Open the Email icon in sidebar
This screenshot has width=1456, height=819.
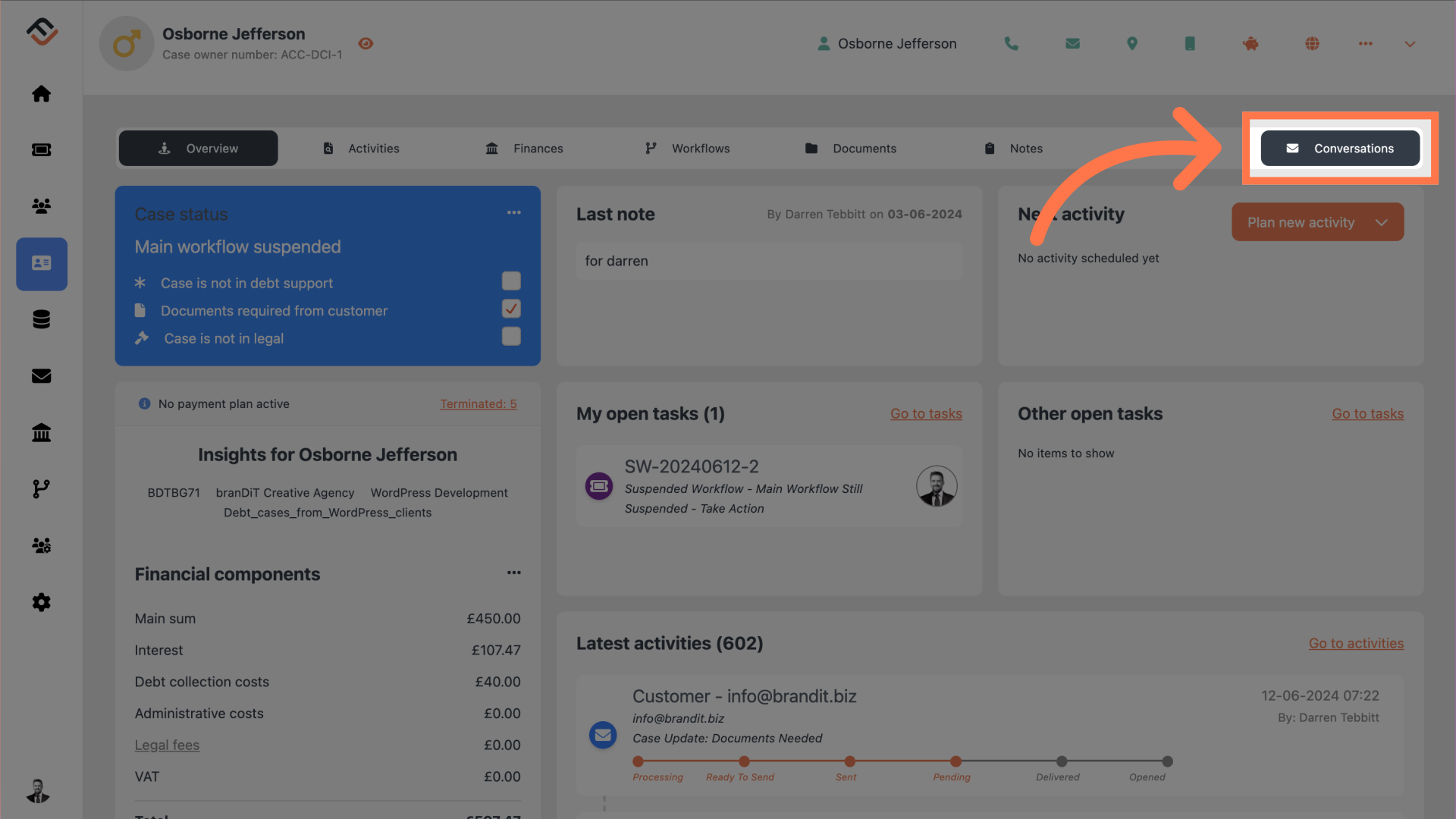pos(41,375)
